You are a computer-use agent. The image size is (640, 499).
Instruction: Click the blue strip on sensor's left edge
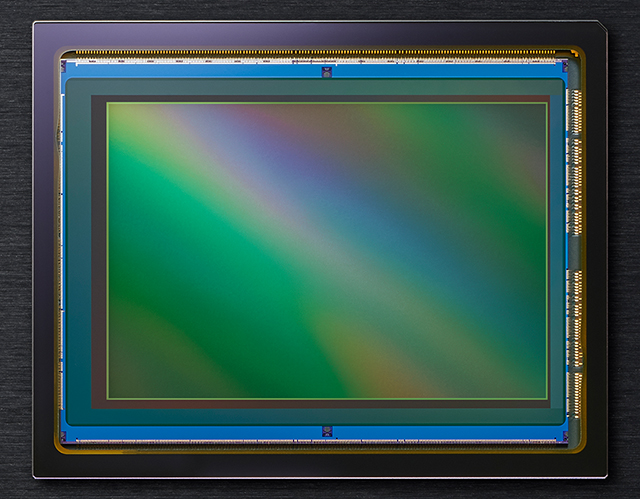click(63, 250)
